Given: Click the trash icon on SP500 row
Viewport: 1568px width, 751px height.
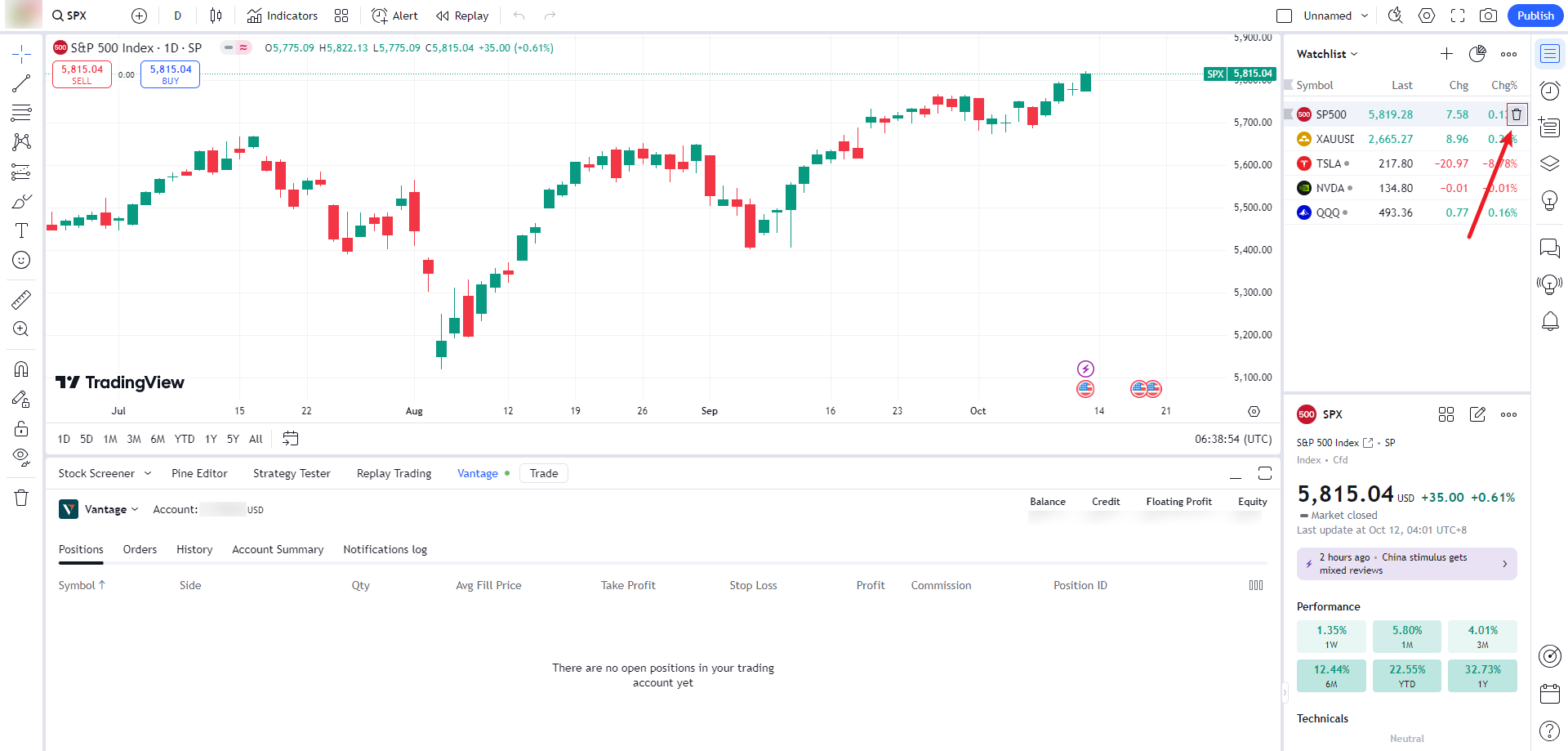Looking at the screenshot, I should tap(1517, 114).
